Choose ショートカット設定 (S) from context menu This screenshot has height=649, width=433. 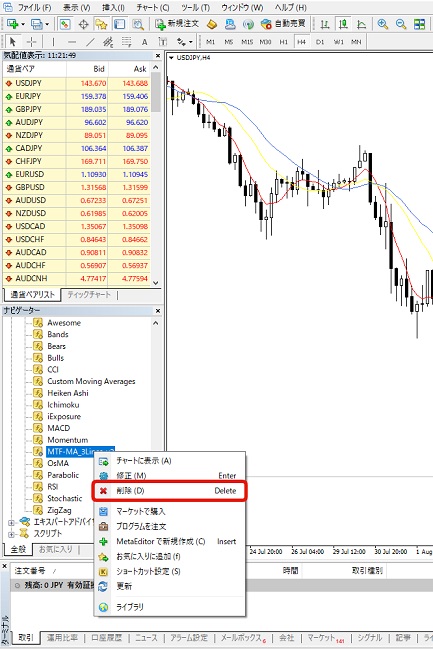pyautogui.click(x=170, y=571)
